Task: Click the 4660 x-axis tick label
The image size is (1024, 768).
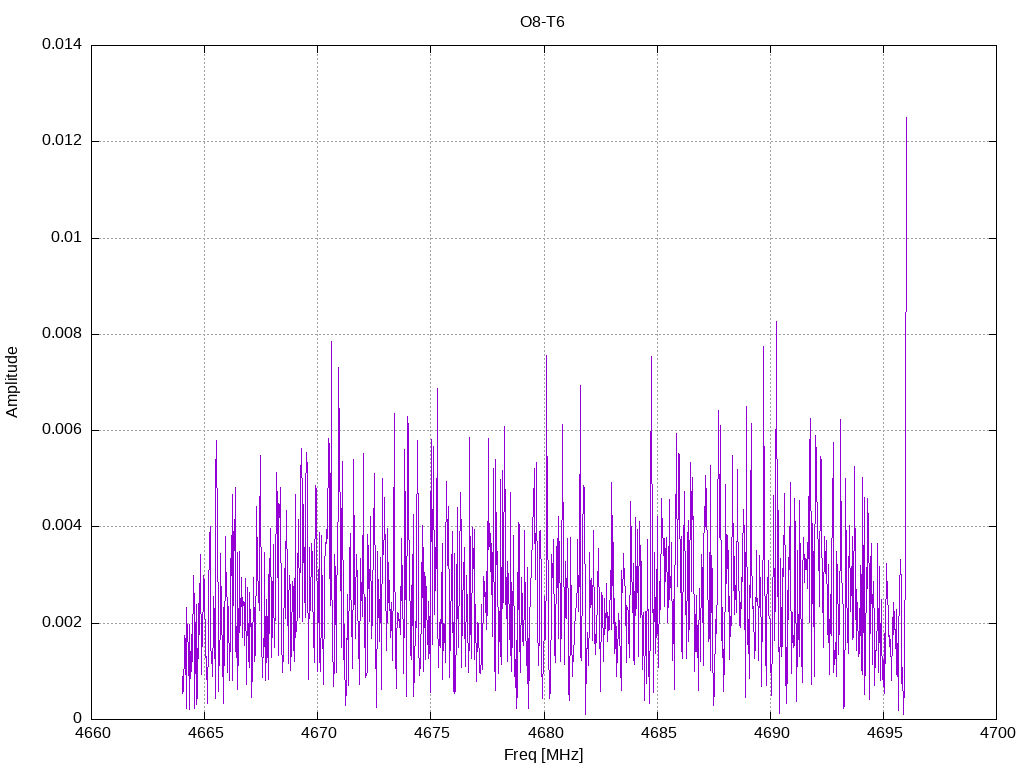Action: [92, 733]
